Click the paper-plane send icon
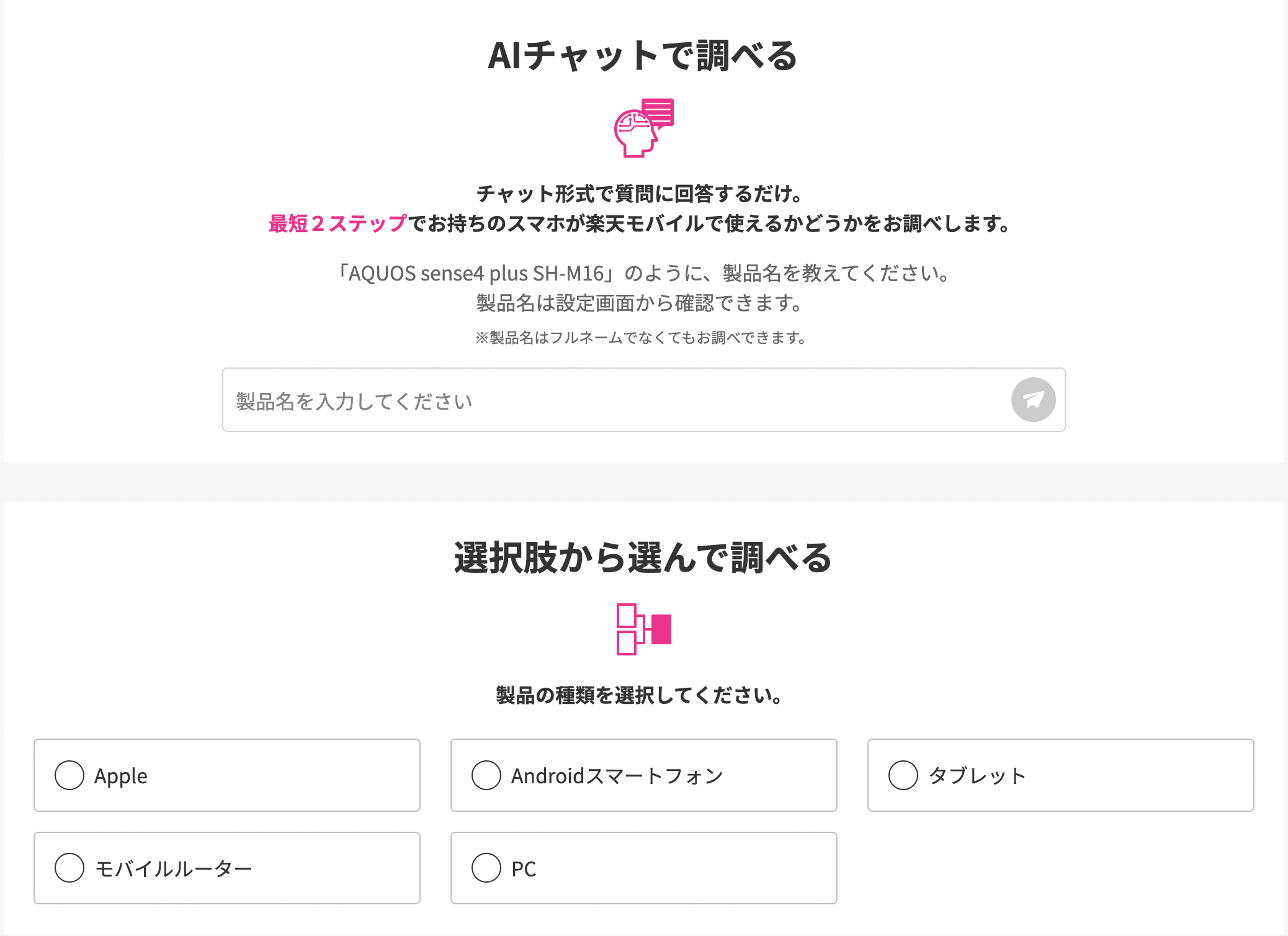This screenshot has height=936, width=1288. (x=1033, y=400)
